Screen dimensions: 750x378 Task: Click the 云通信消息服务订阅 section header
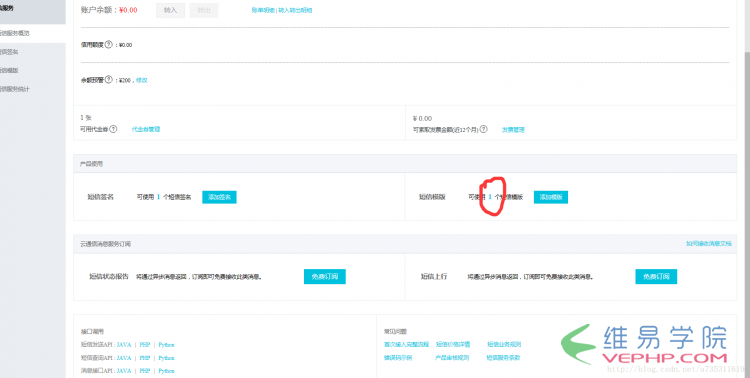pyautogui.click(x=405, y=244)
